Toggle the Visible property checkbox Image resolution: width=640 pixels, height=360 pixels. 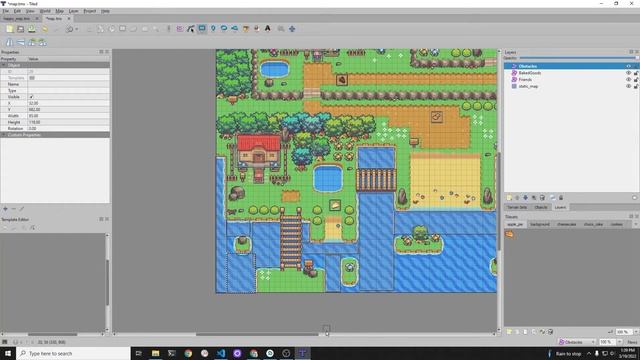pos(31,97)
